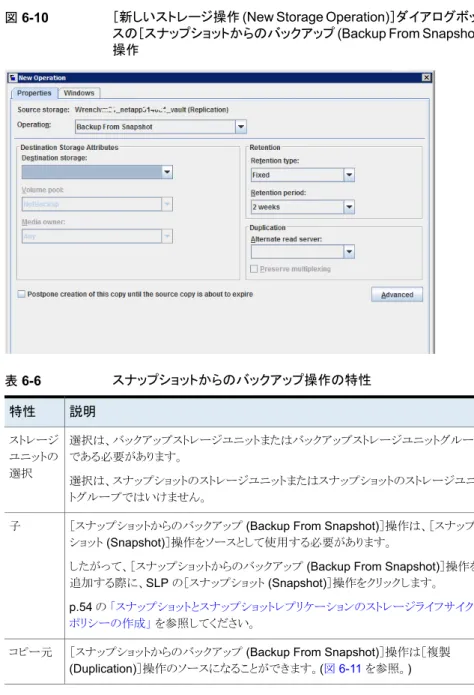Open the Media owner dropdown arrow

pos(167,236)
